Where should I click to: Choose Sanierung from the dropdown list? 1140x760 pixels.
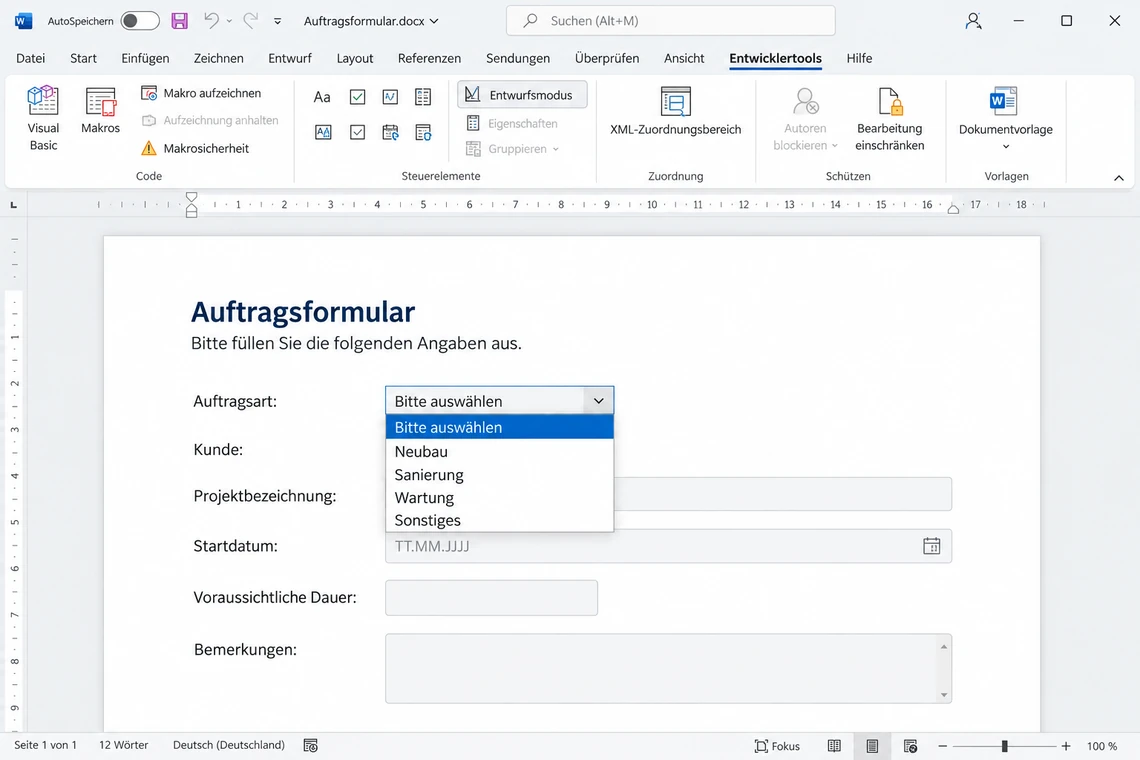[x=499, y=474]
